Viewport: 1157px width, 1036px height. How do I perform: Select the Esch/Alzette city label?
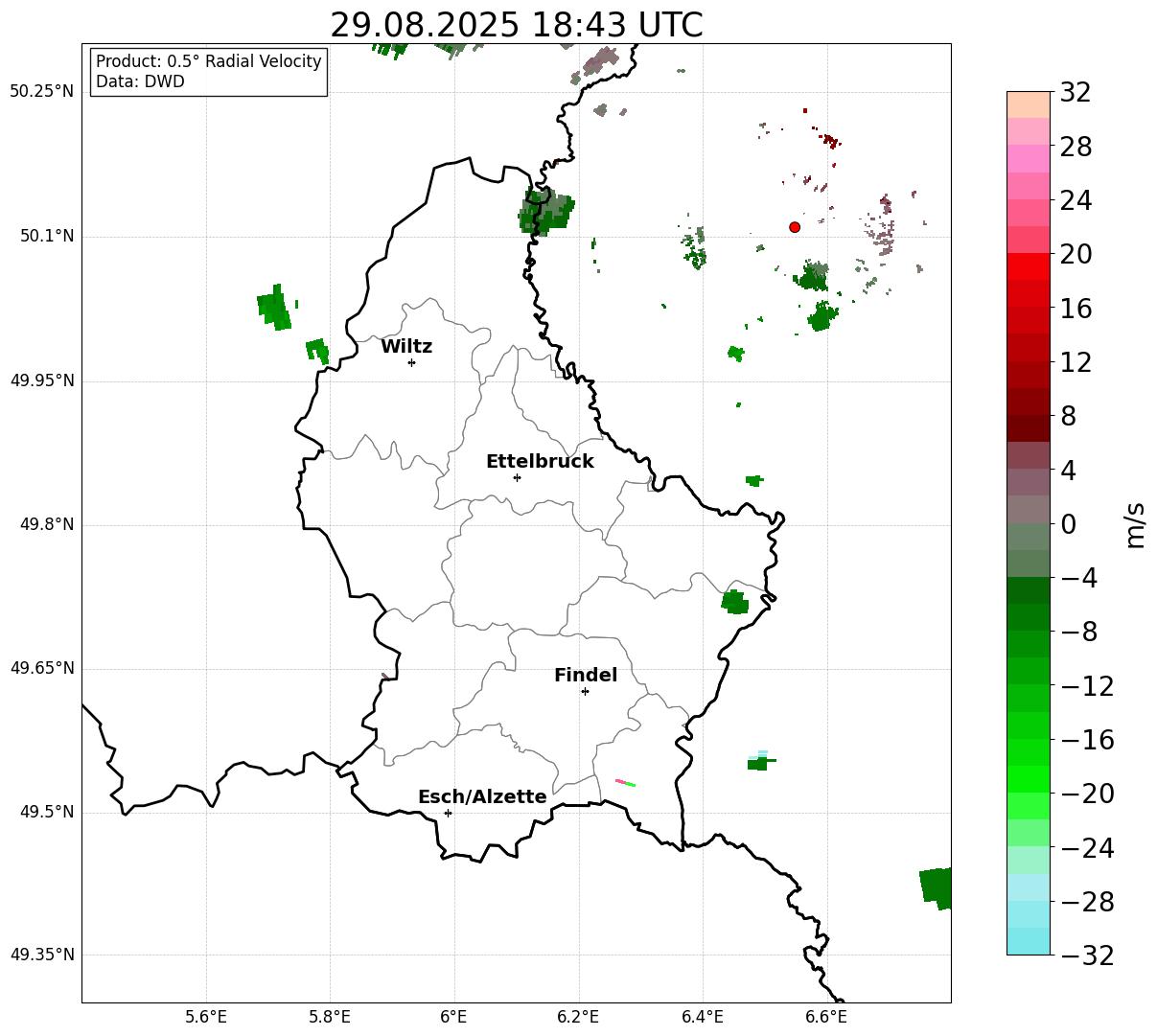tap(482, 797)
